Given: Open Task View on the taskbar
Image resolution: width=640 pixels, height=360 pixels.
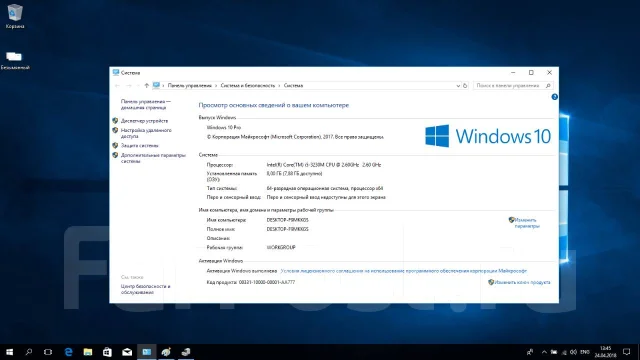Looking at the screenshot, I should pyautogui.click(x=48, y=352).
